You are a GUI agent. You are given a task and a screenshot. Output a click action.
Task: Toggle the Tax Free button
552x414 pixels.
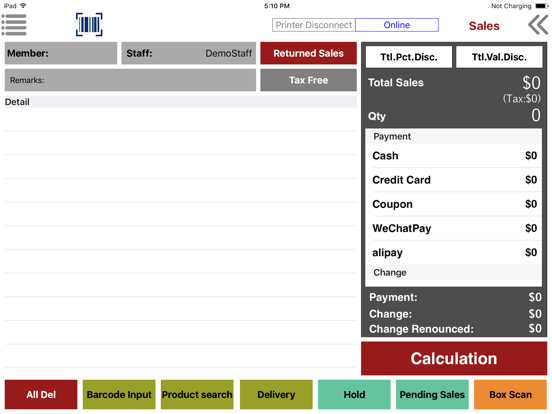click(x=308, y=80)
